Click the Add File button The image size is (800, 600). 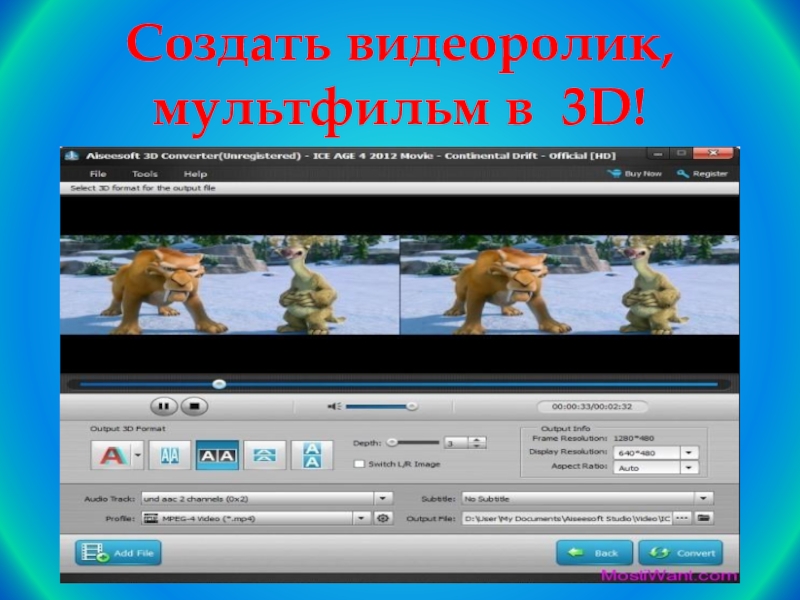[x=118, y=553]
